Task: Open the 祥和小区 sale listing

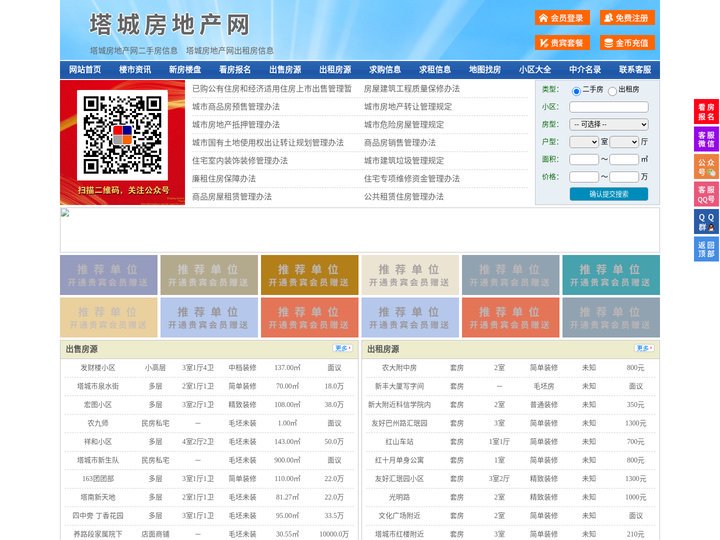Action: pos(98,442)
